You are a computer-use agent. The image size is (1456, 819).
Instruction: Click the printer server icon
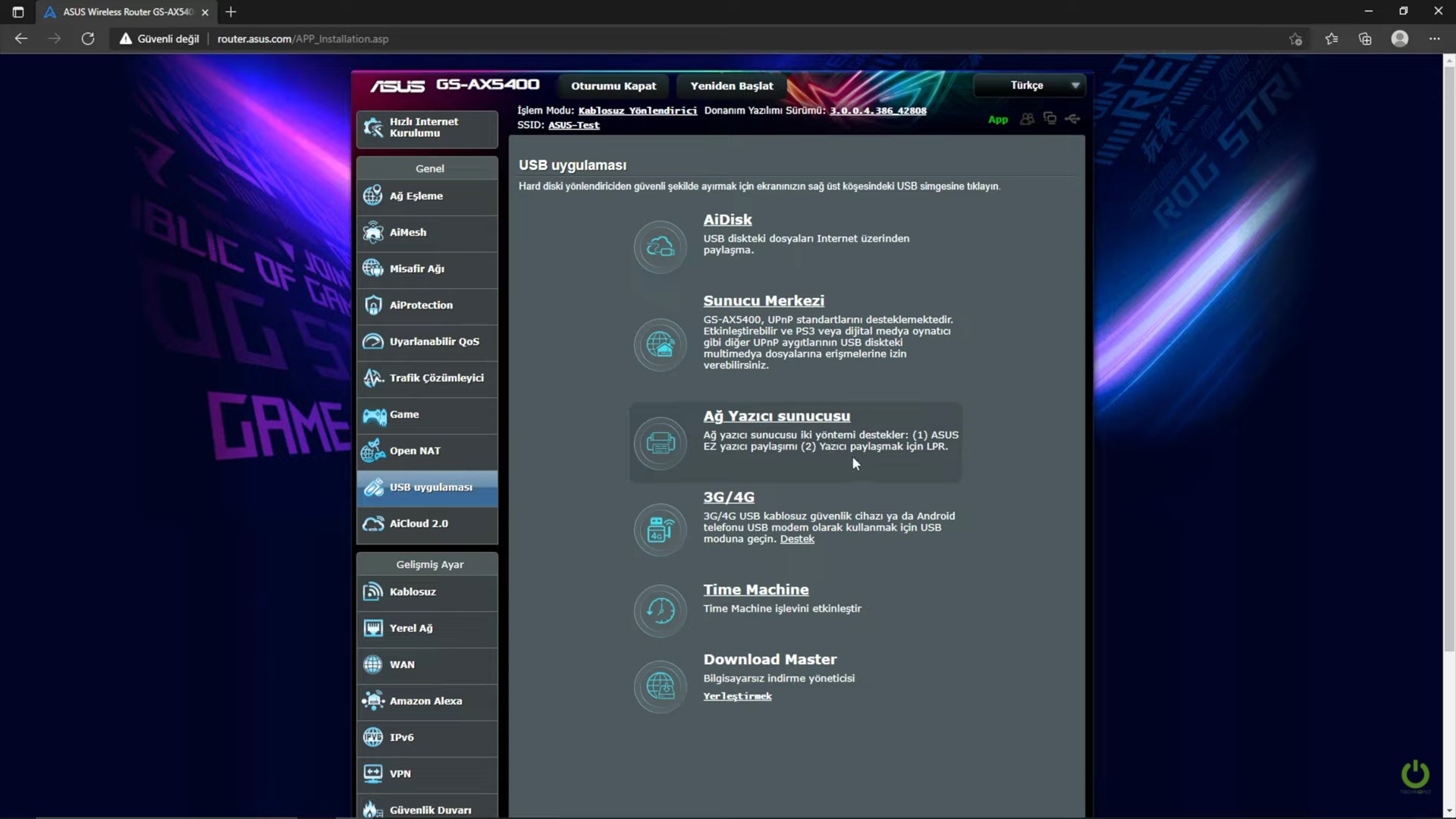pos(660,443)
